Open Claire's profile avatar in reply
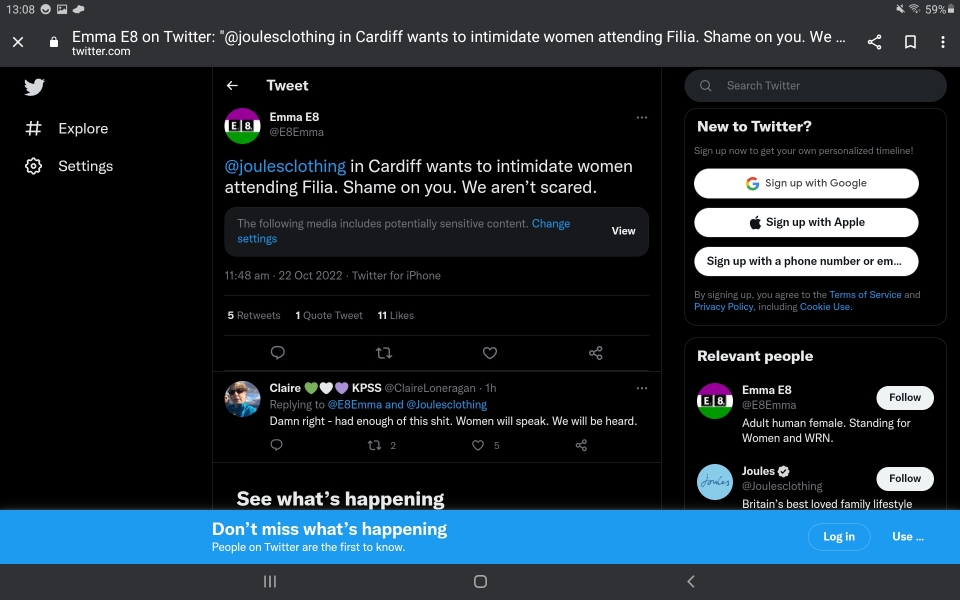Screen dimensions: 960x600 pos(242,399)
